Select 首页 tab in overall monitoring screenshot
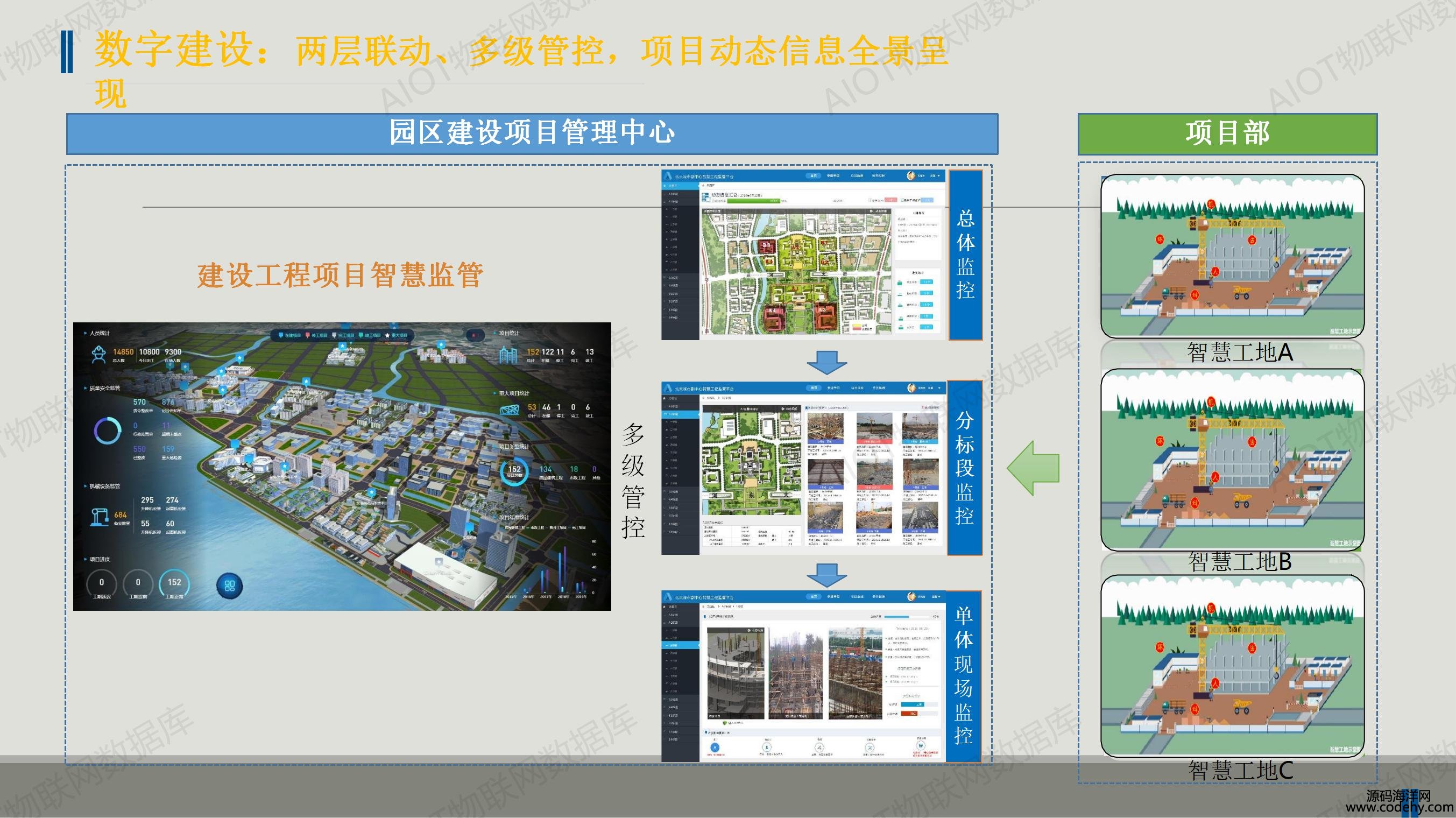This screenshot has width=1456, height=818. (x=814, y=176)
